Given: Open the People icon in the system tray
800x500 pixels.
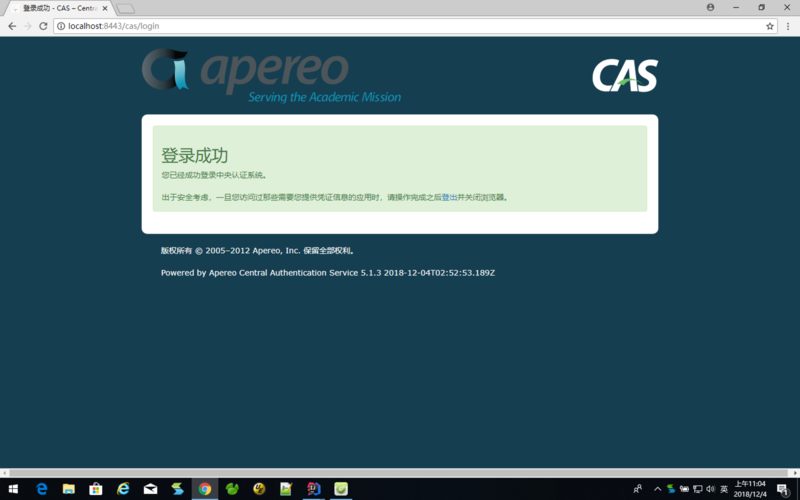Looking at the screenshot, I should click(638, 489).
